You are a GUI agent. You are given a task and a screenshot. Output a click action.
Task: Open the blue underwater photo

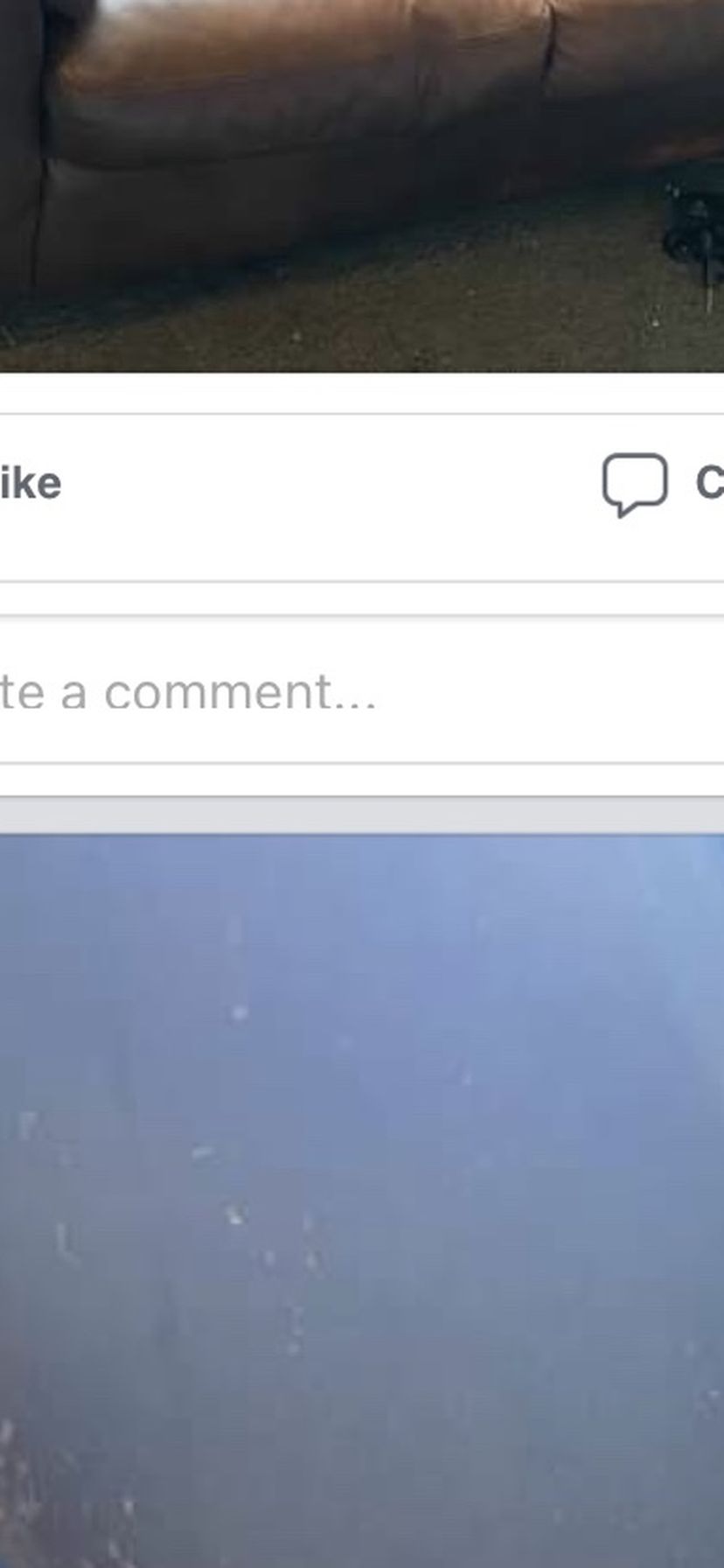click(x=362, y=1200)
